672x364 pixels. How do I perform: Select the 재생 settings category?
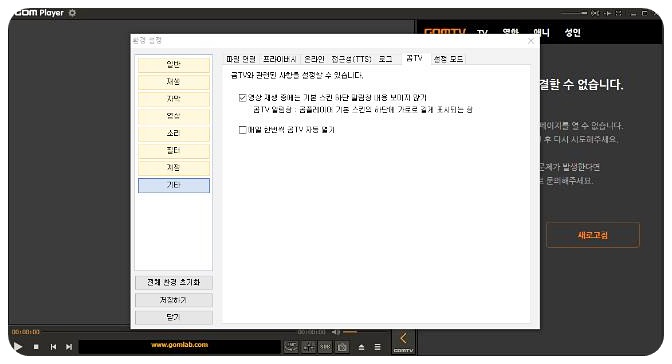tap(174, 82)
